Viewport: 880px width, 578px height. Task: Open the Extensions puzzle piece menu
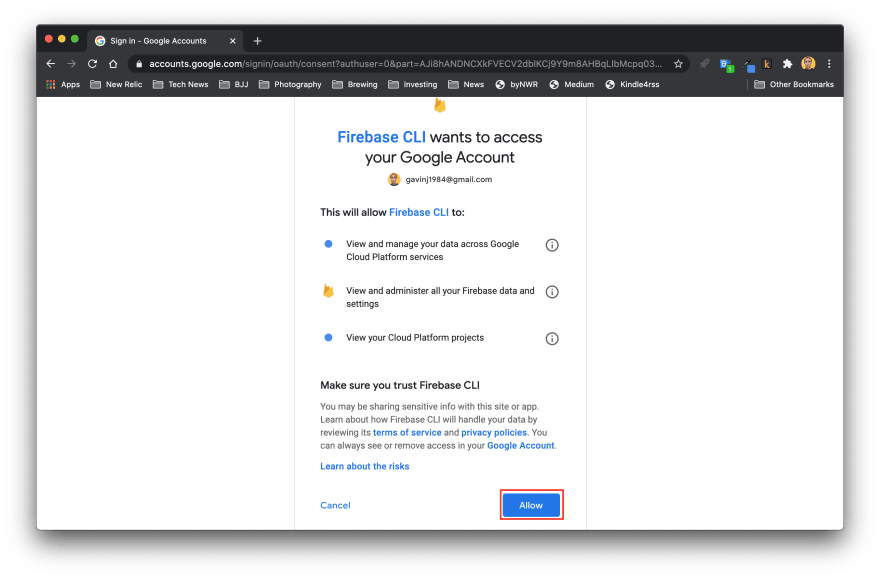(787, 63)
